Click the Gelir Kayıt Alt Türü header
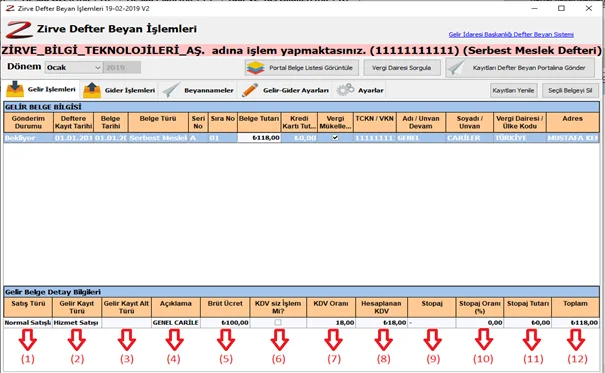Viewport: 605px width, 373px height. pyautogui.click(x=127, y=307)
